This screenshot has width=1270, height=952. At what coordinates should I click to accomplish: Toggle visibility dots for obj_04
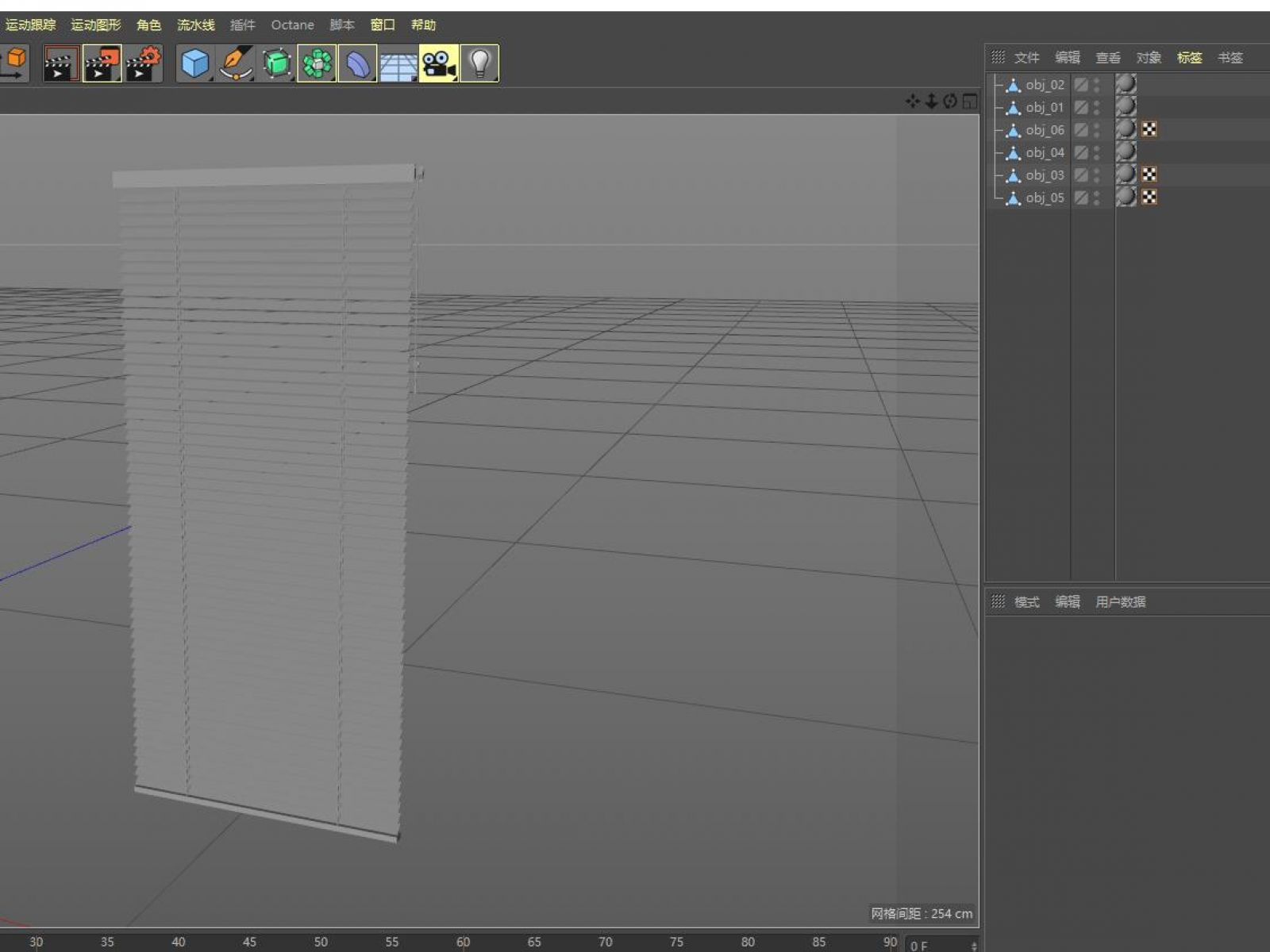(x=1097, y=152)
